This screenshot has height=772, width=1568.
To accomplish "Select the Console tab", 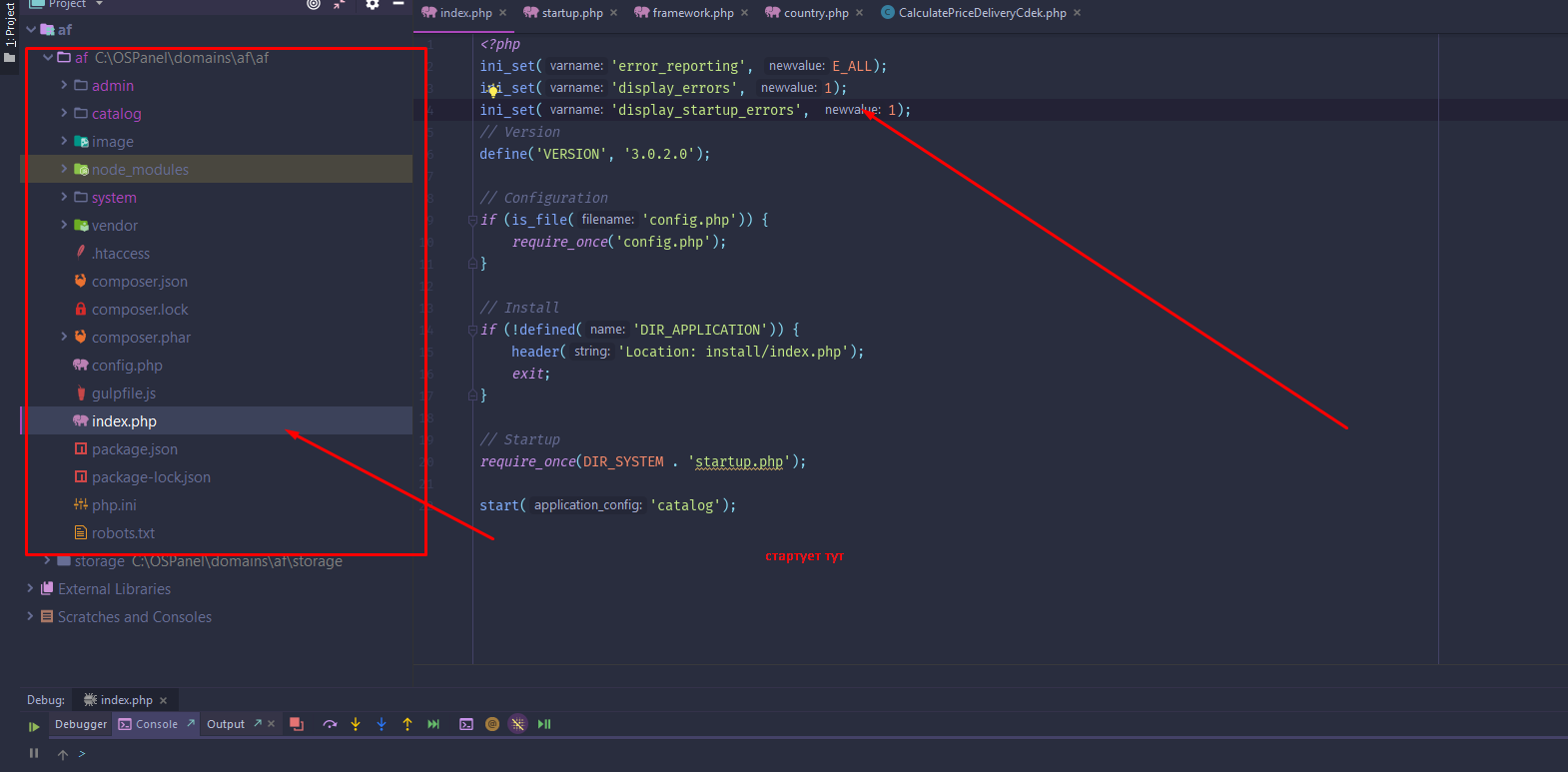I will coord(156,724).
